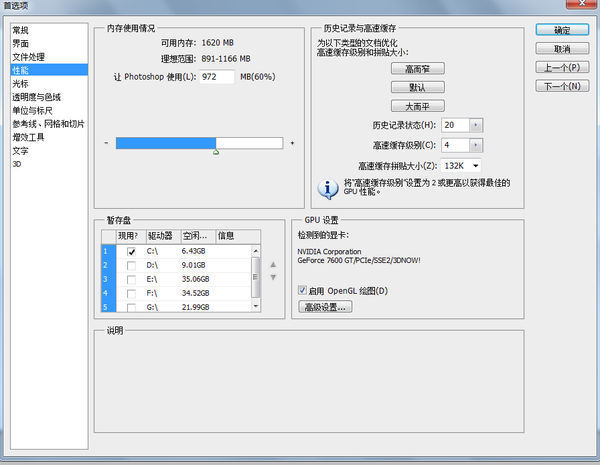Viewport: 600px width, 465px height.
Task: Enable scratch disk D:\ checkbox
Action: pyautogui.click(x=131, y=266)
